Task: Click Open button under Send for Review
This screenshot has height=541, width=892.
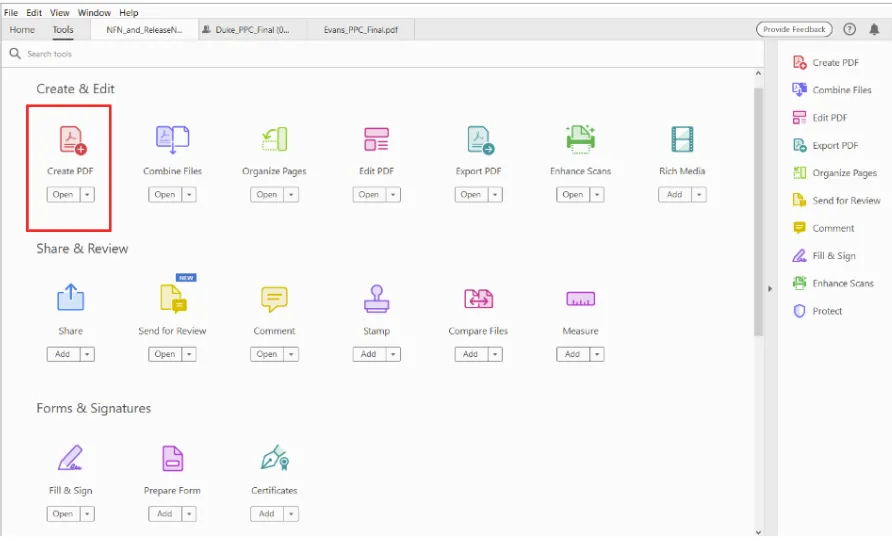Action: coord(165,354)
